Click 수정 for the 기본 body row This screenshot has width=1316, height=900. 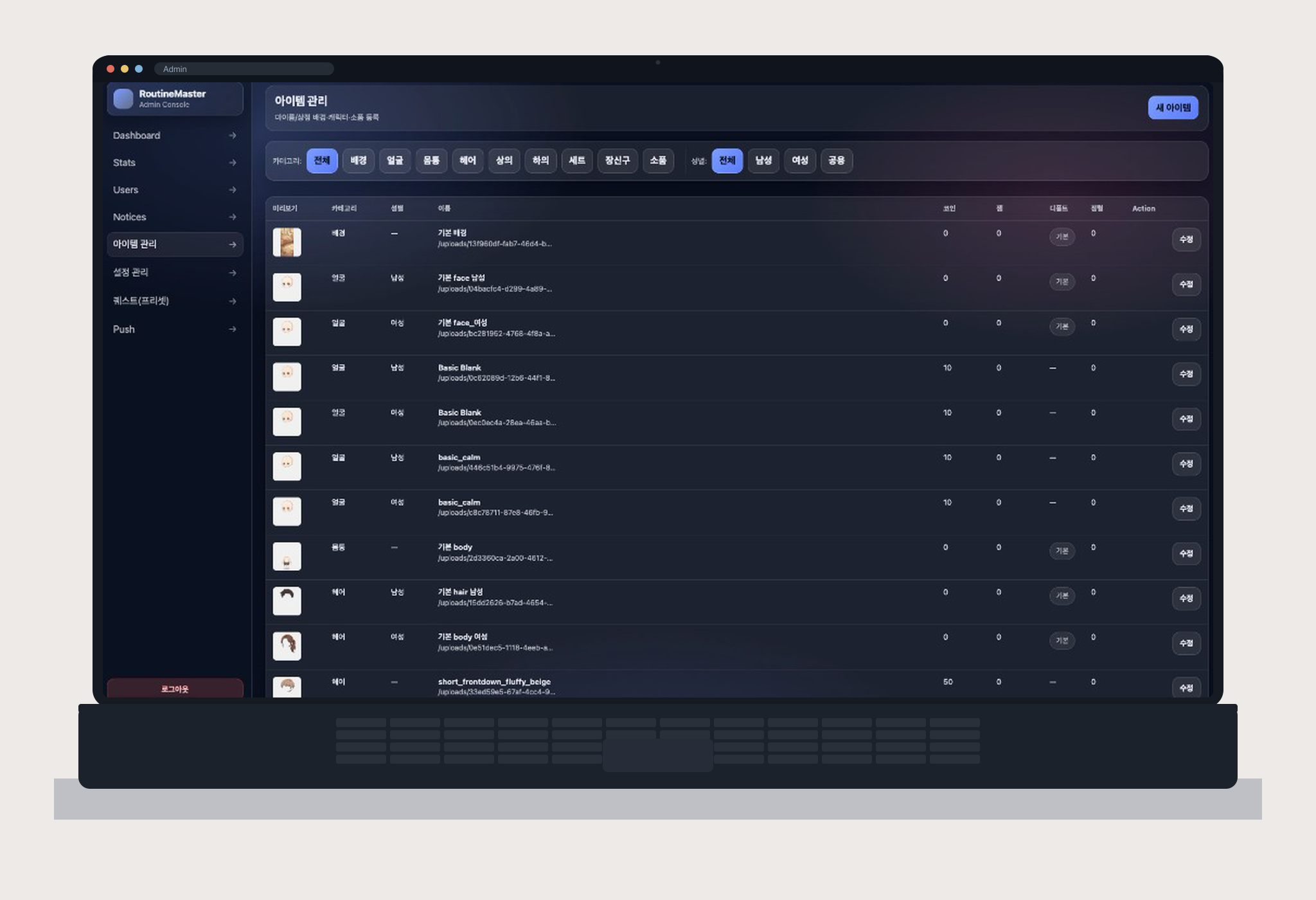pos(1186,553)
